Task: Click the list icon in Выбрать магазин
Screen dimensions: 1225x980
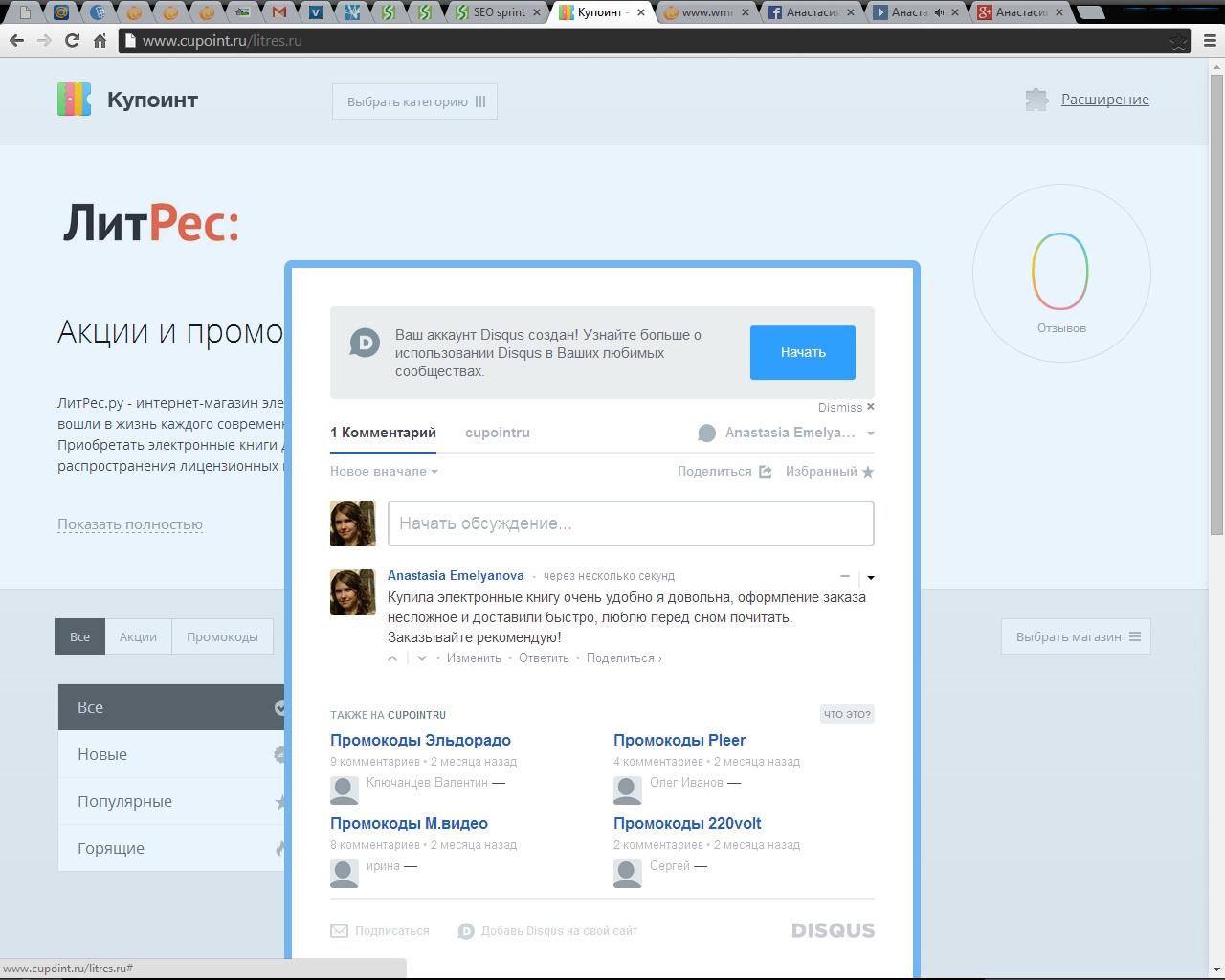Action: pos(1135,636)
